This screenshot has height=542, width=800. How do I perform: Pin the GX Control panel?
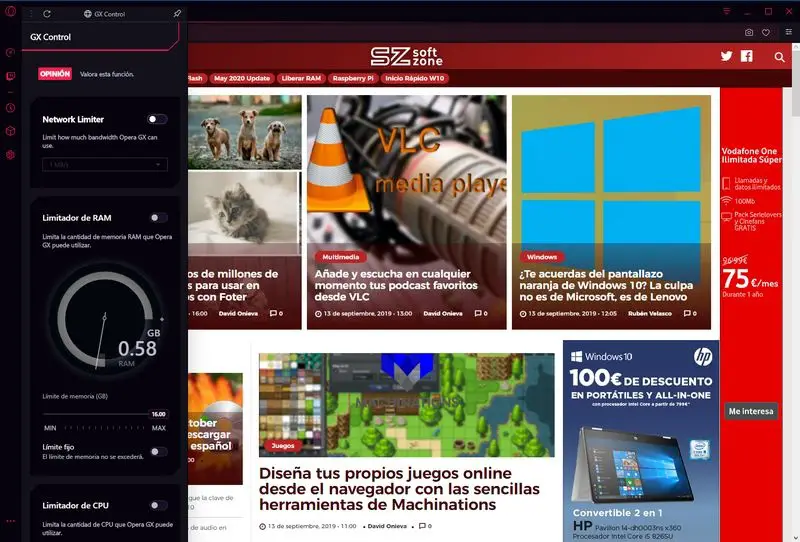pyautogui.click(x=177, y=14)
